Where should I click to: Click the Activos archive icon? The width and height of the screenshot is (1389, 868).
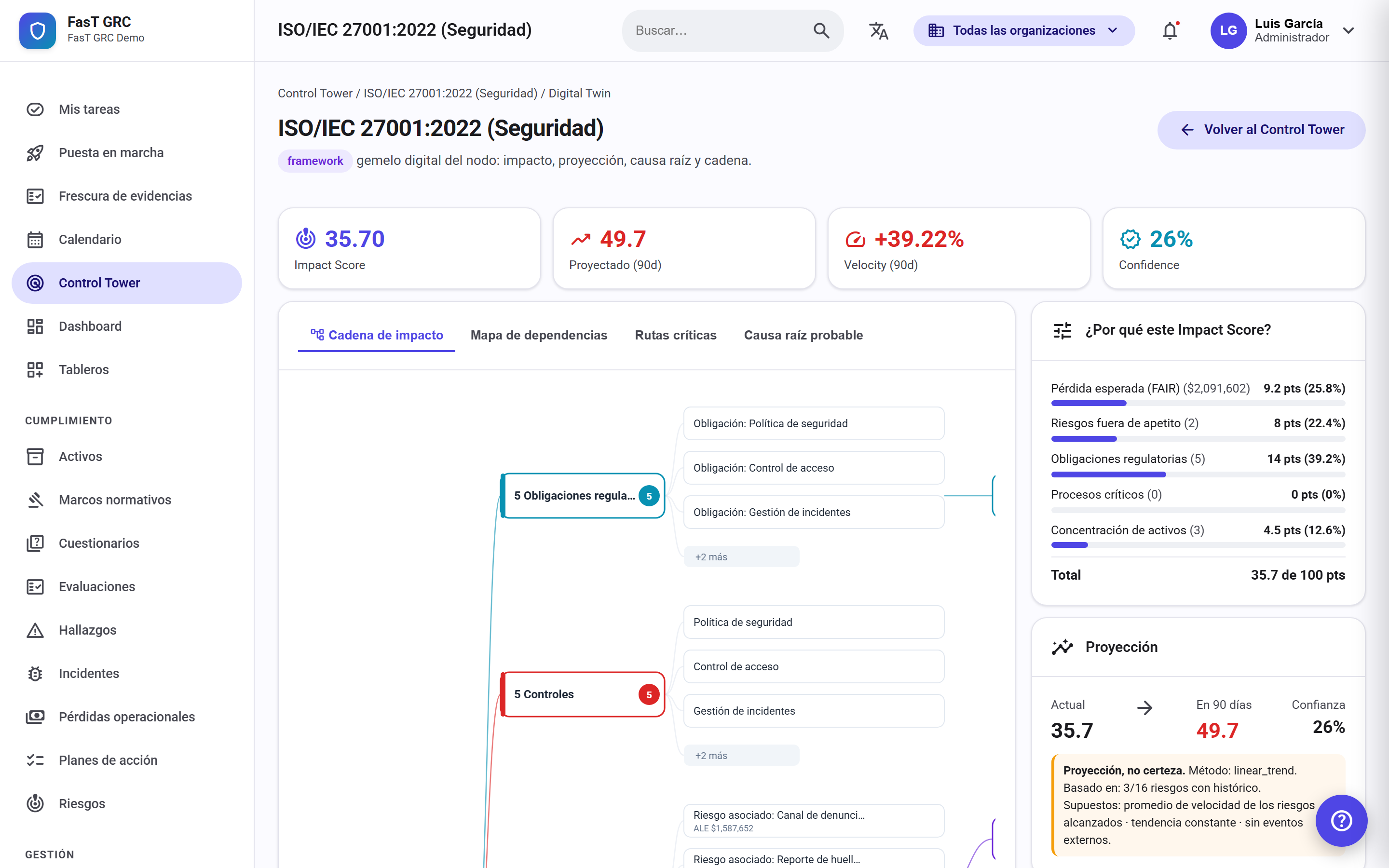(x=35, y=456)
